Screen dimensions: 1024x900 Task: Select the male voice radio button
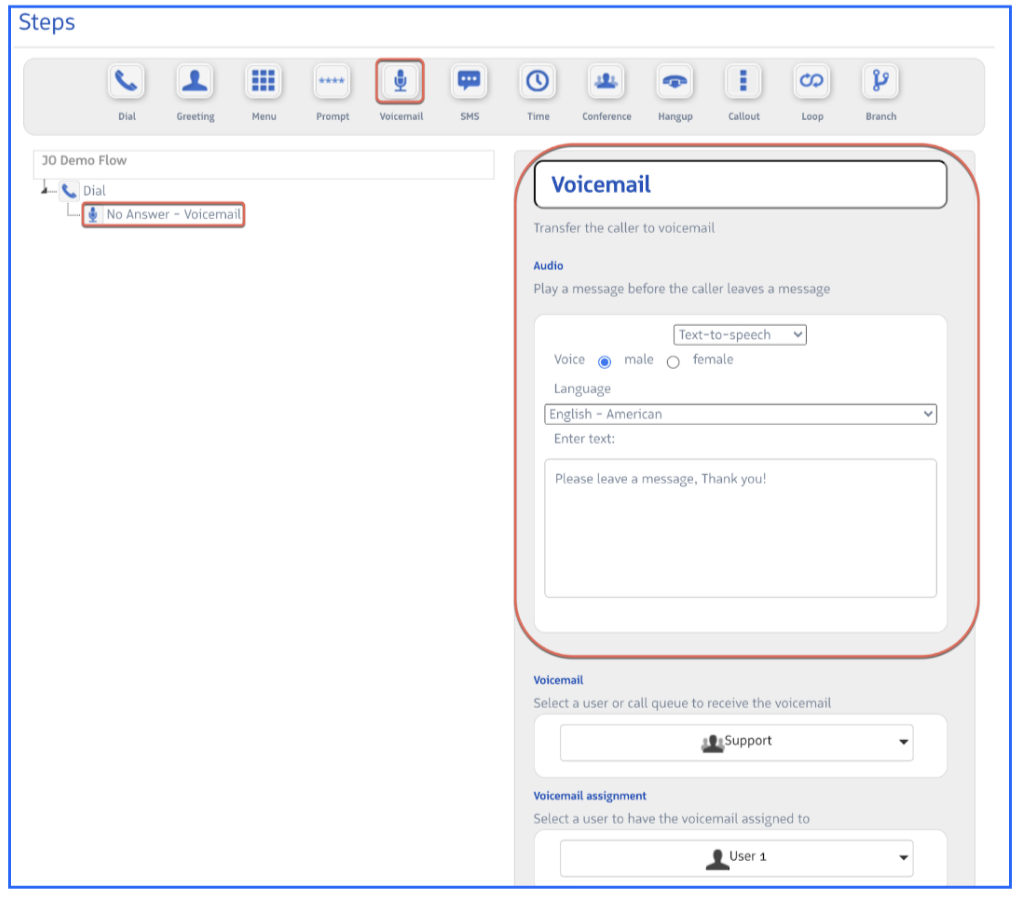coord(604,362)
